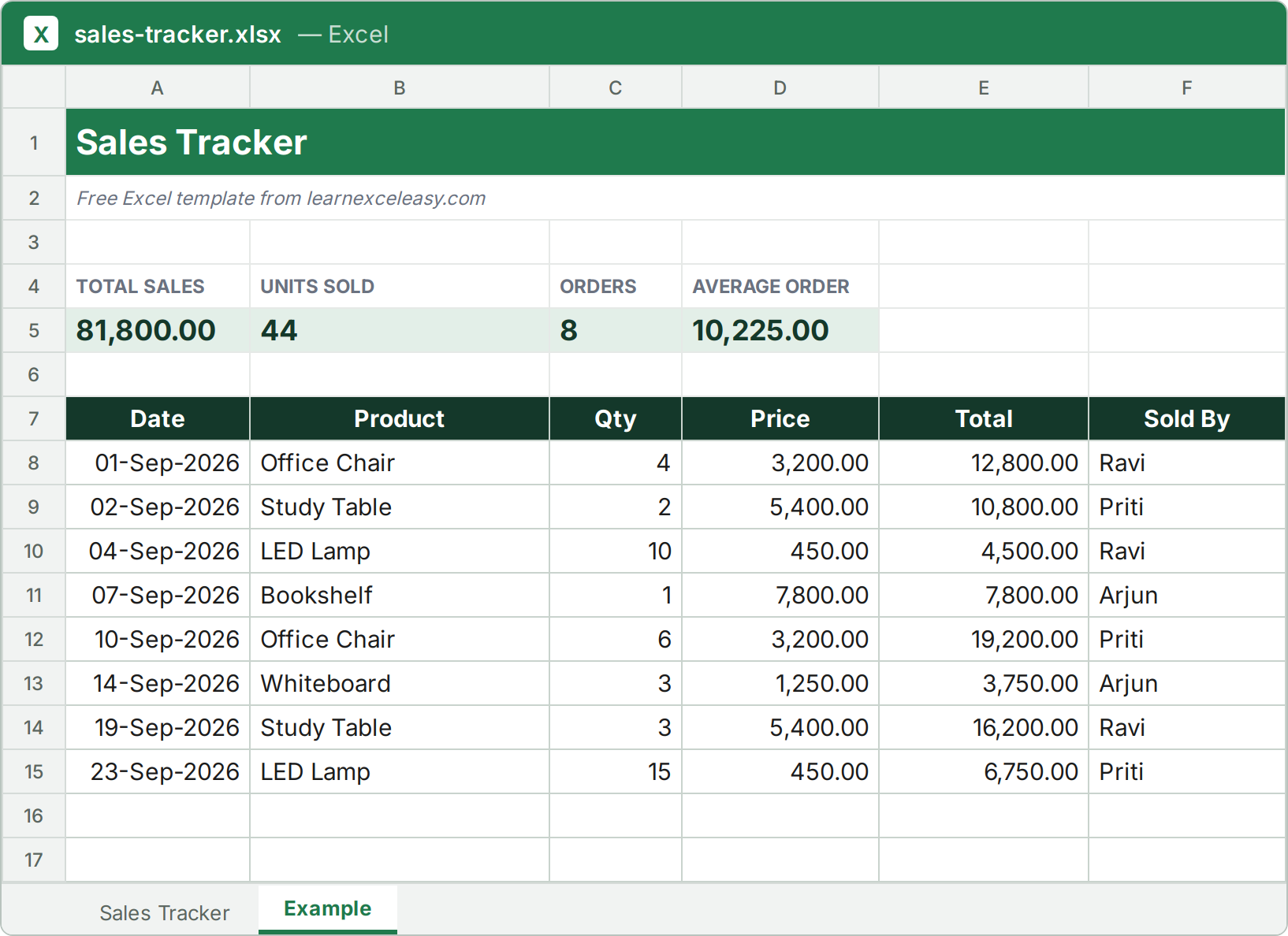Select the Bookshelf product cell

click(400, 595)
